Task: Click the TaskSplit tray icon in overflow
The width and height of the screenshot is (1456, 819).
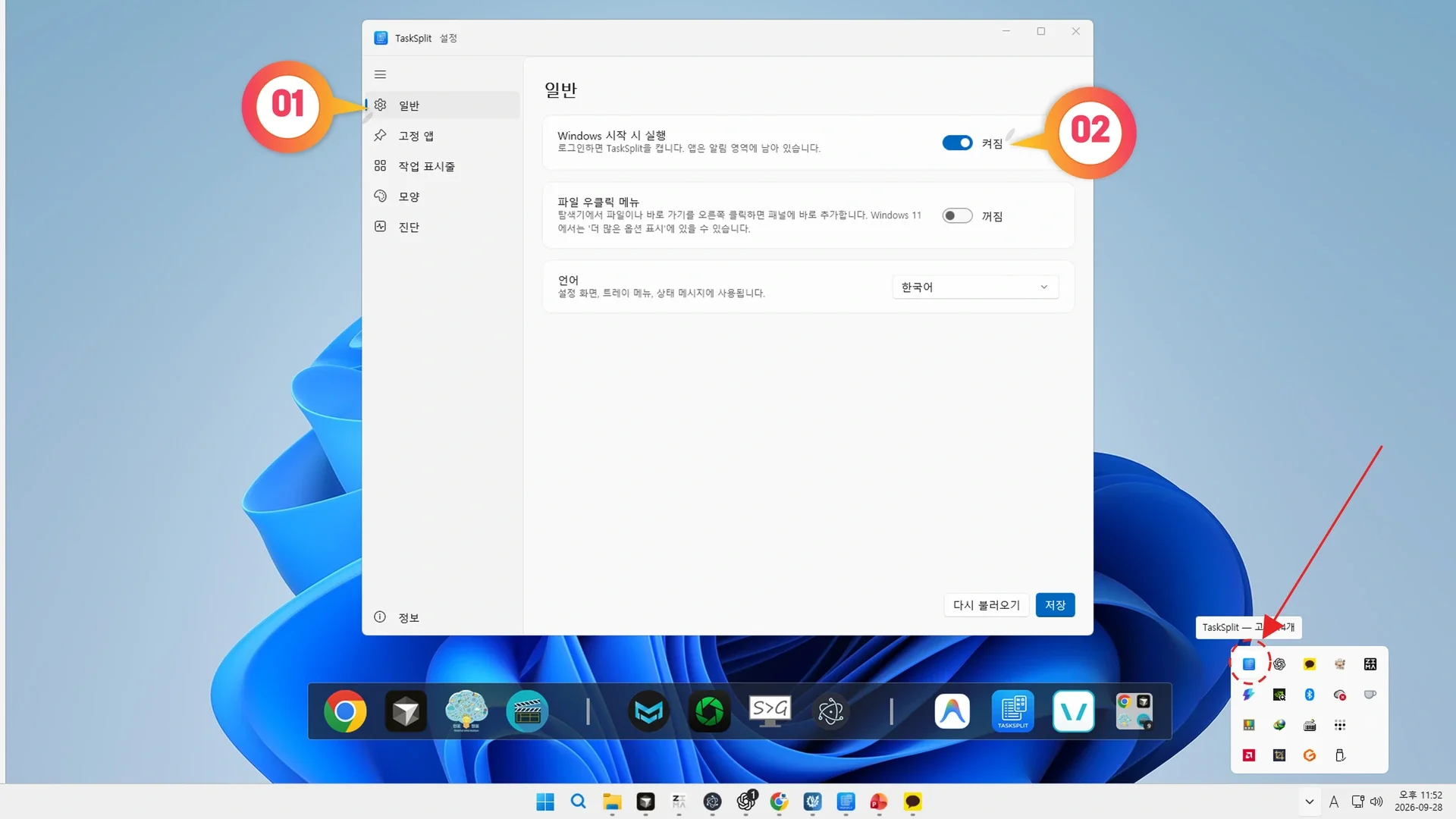Action: point(1249,664)
